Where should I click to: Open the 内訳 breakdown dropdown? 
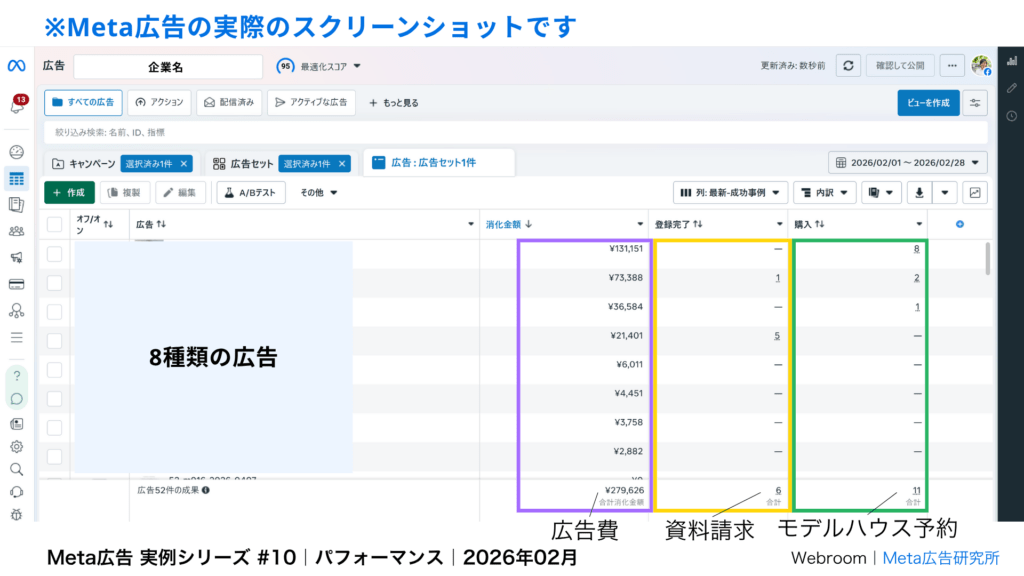click(x=825, y=193)
